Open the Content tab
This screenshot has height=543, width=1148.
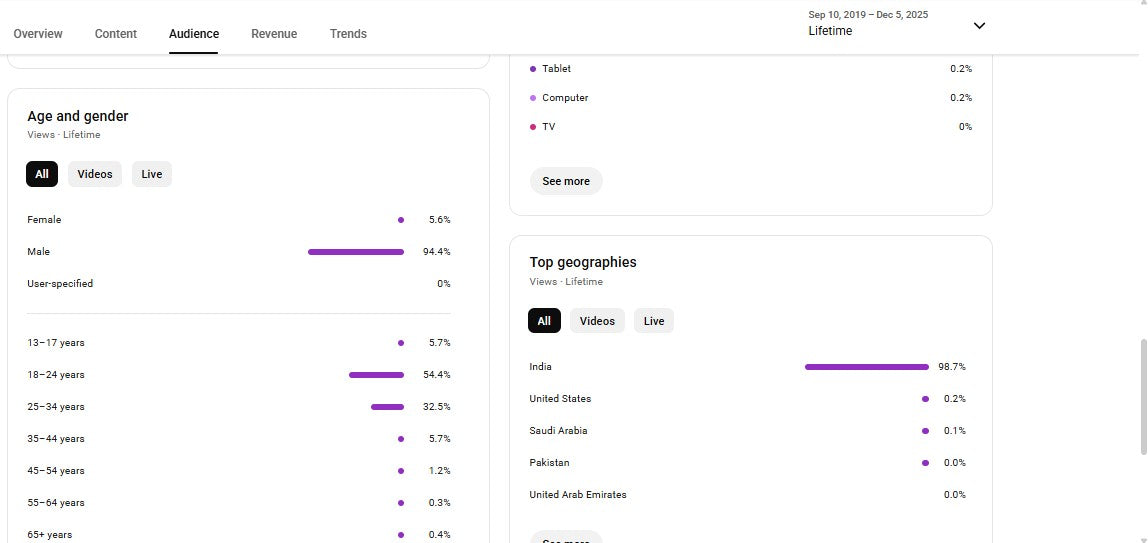point(116,34)
